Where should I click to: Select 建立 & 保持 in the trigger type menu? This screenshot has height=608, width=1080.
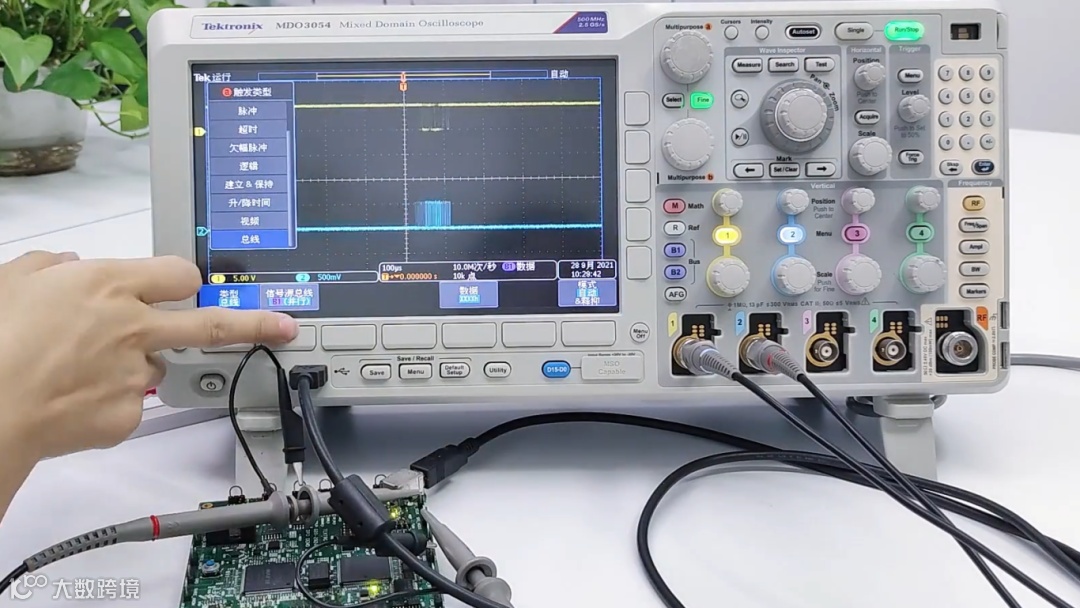[x=249, y=185]
